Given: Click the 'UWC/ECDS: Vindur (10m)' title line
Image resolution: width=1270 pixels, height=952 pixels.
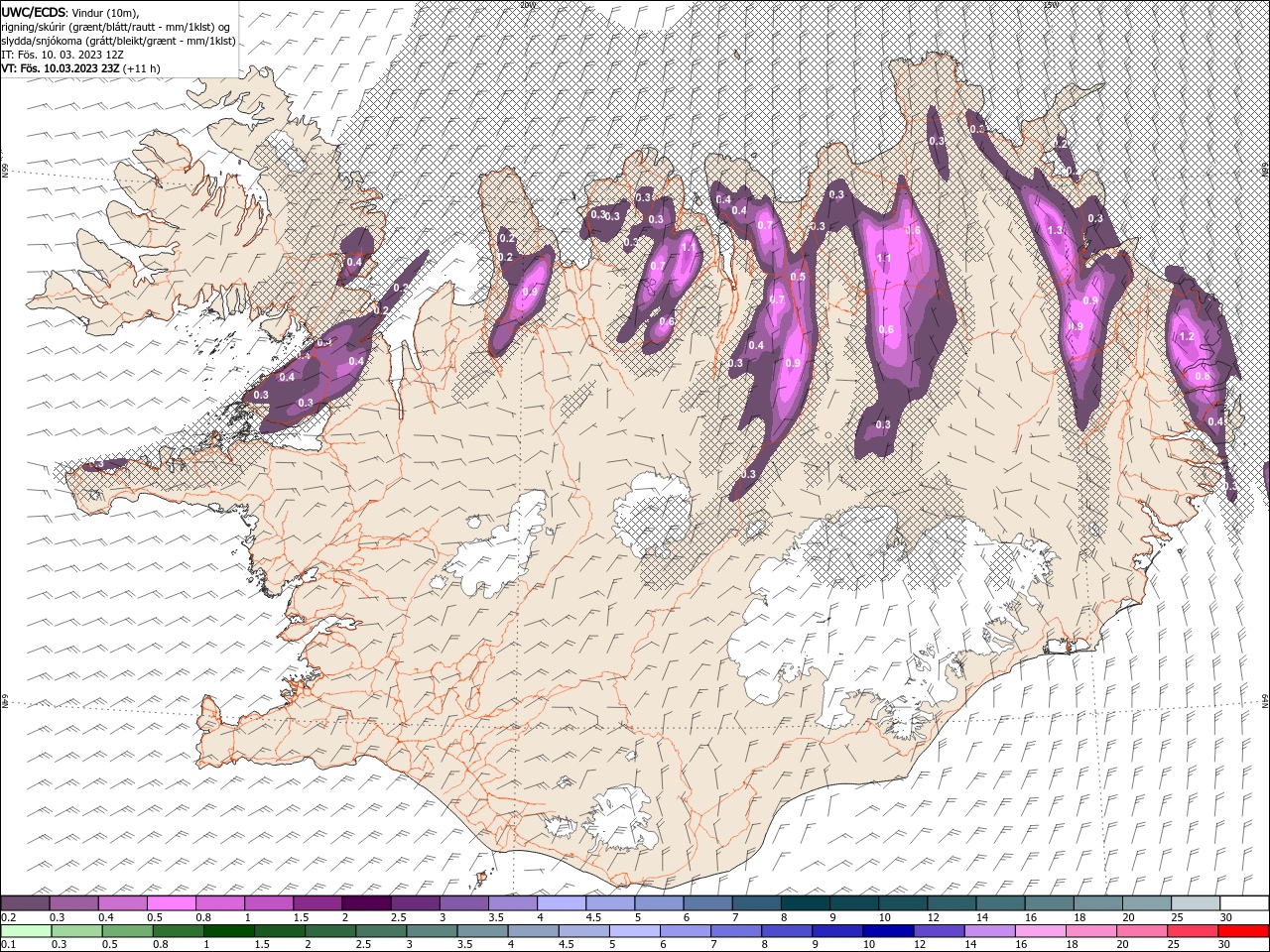Looking at the screenshot, I should pos(70,12).
